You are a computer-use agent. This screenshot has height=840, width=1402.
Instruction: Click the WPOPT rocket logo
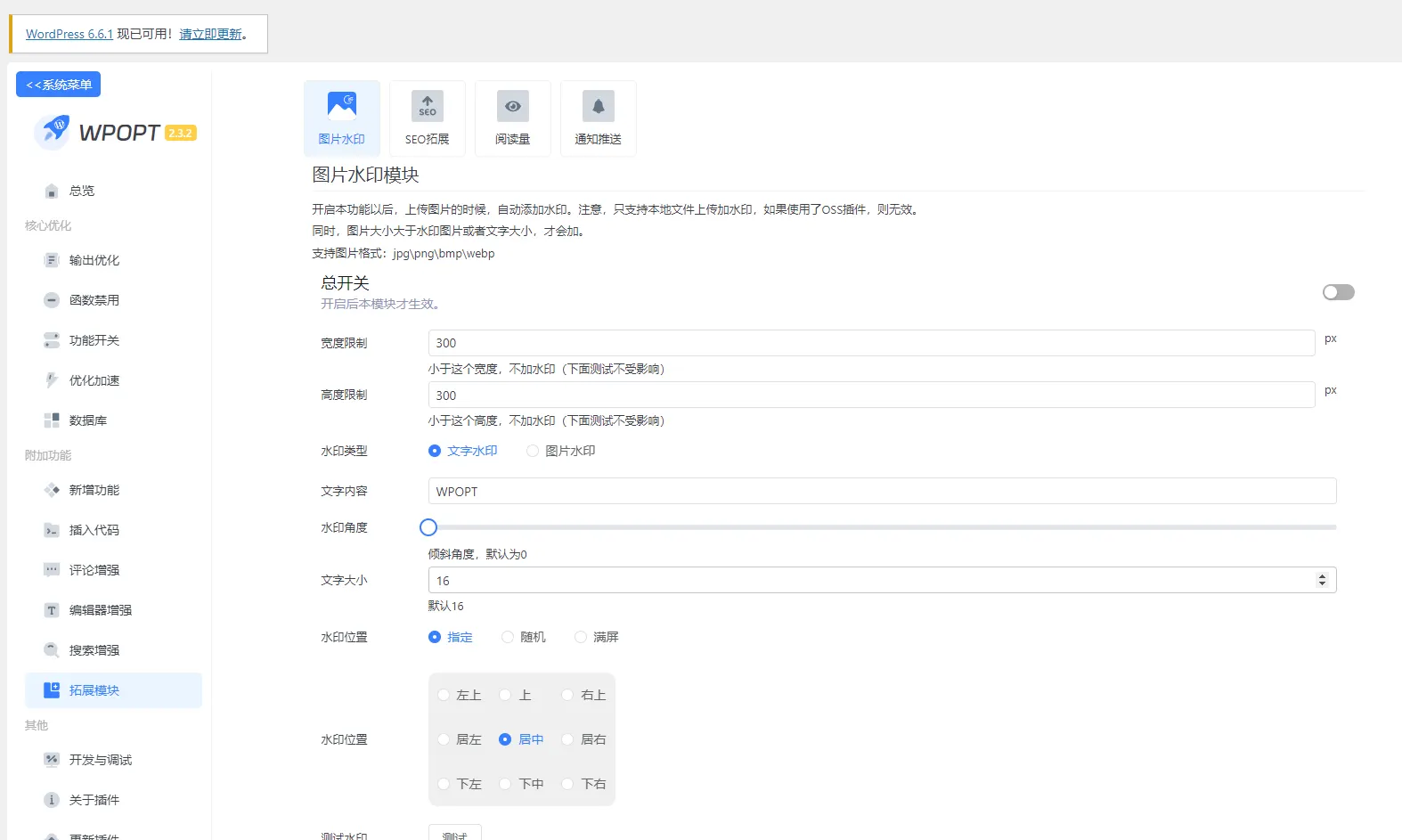pyautogui.click(x=52, y=132)
